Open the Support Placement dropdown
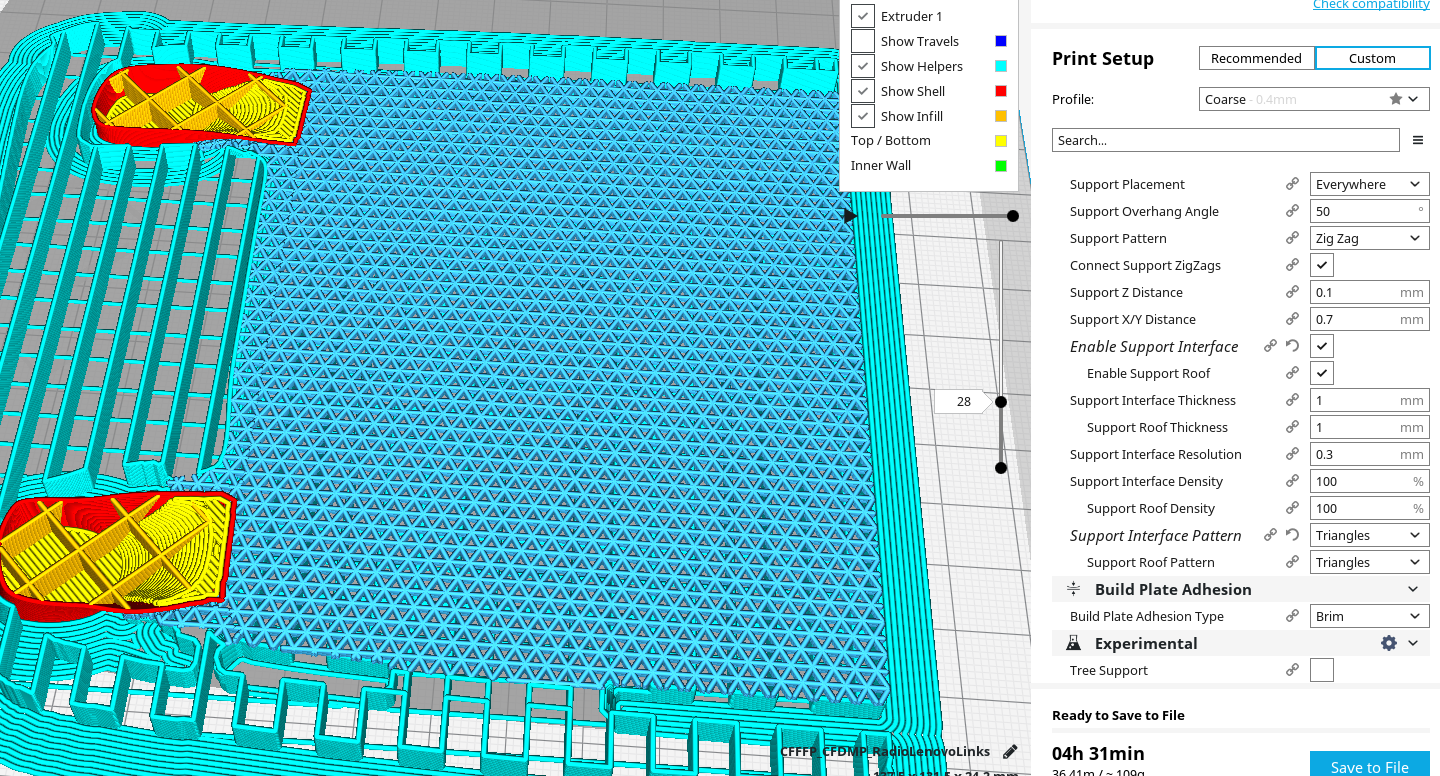The width and height of the screenshot is (1440, 776). tap(1369, 184)
